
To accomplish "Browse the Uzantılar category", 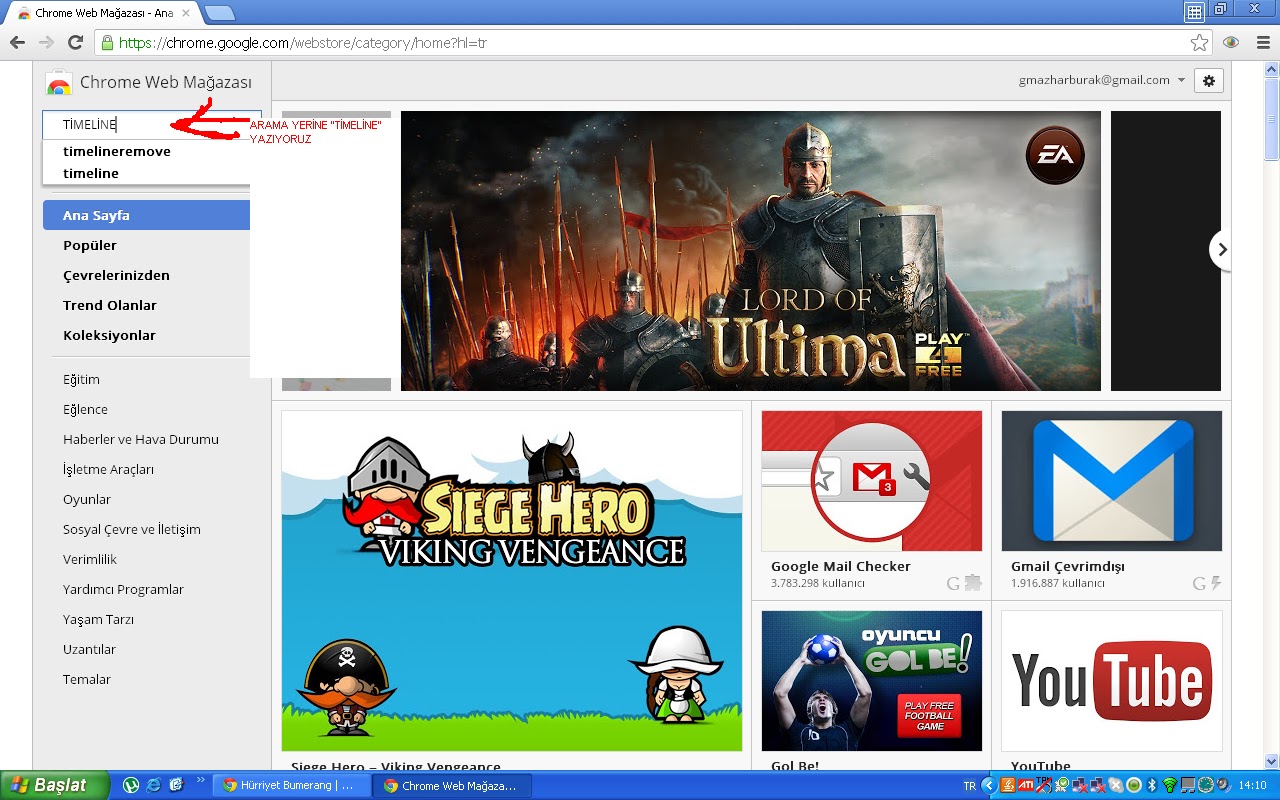I will (x=89, y=649).
